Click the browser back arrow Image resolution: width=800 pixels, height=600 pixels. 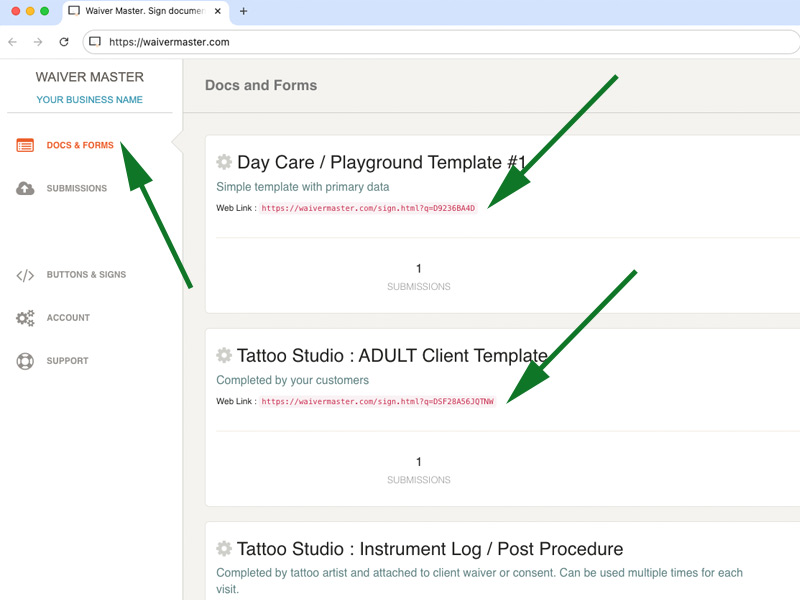pos(13,42)
